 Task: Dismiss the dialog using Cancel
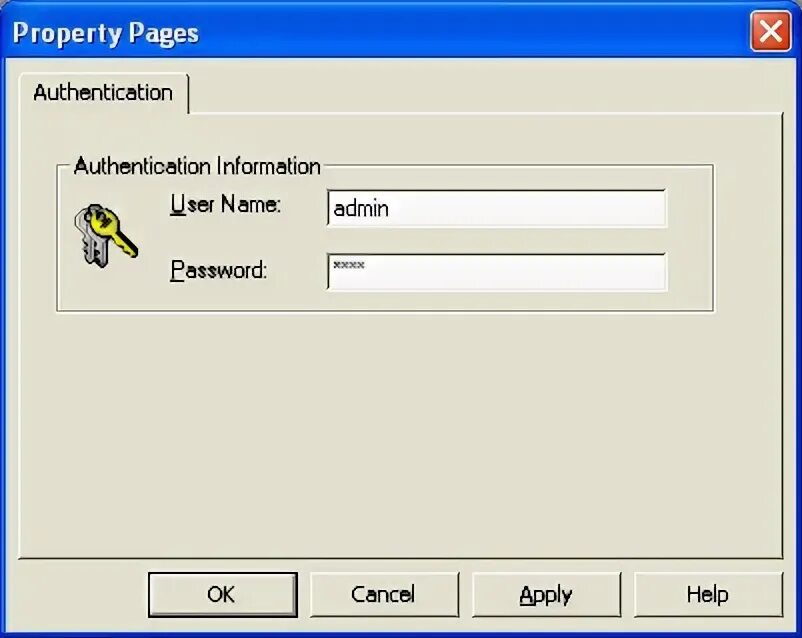[384, 595]
